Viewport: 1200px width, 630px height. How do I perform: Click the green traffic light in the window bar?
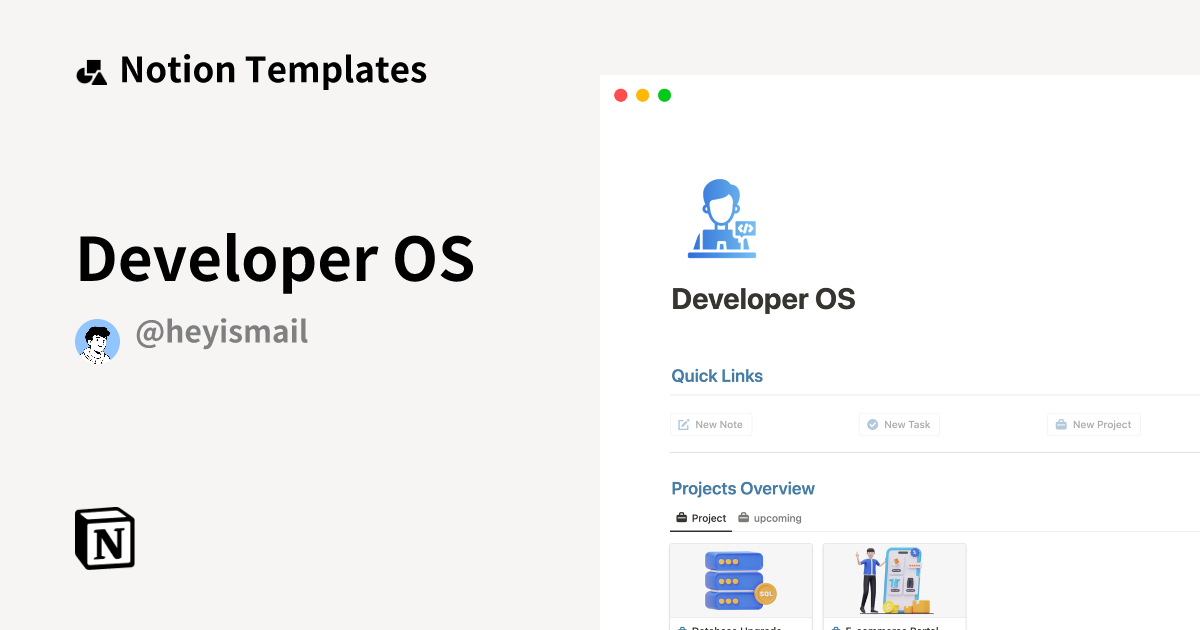[664, 95]
